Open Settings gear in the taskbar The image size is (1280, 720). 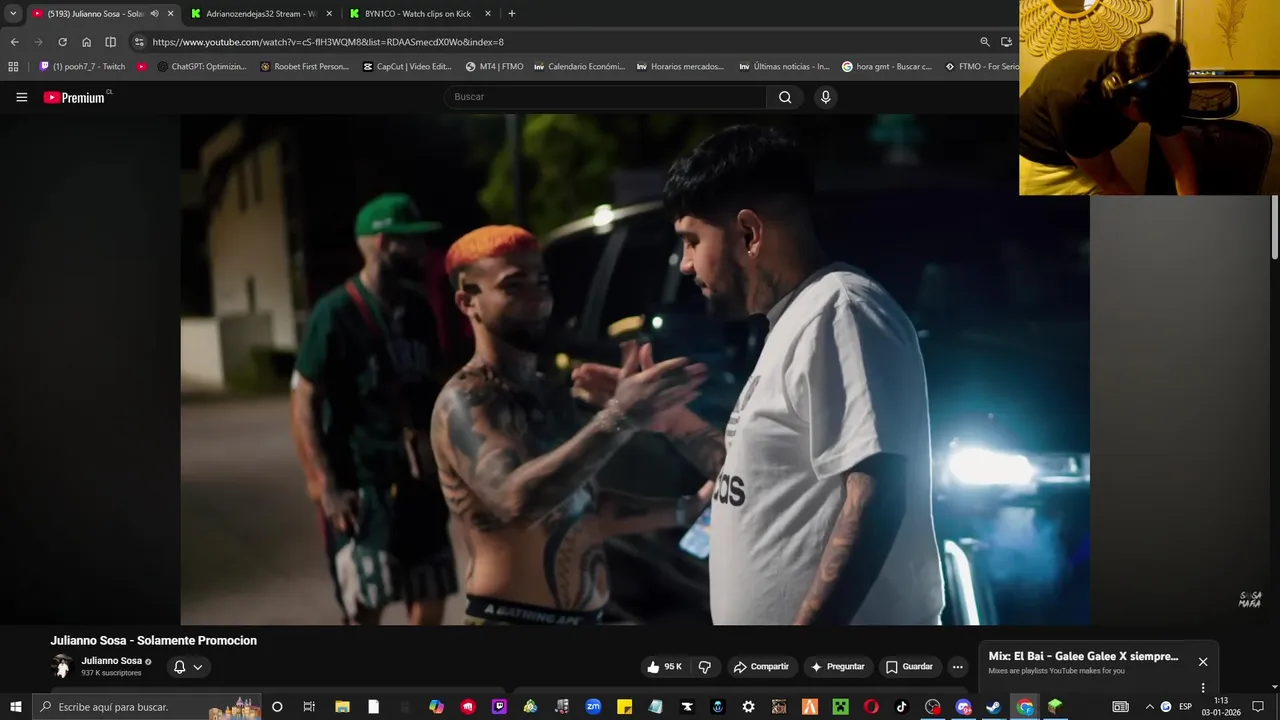point(748,707)
